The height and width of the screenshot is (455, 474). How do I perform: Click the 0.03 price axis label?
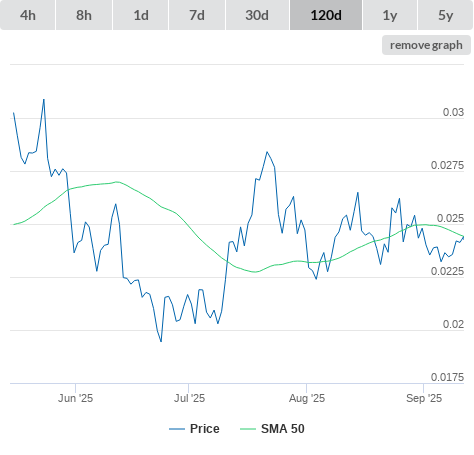453,112
